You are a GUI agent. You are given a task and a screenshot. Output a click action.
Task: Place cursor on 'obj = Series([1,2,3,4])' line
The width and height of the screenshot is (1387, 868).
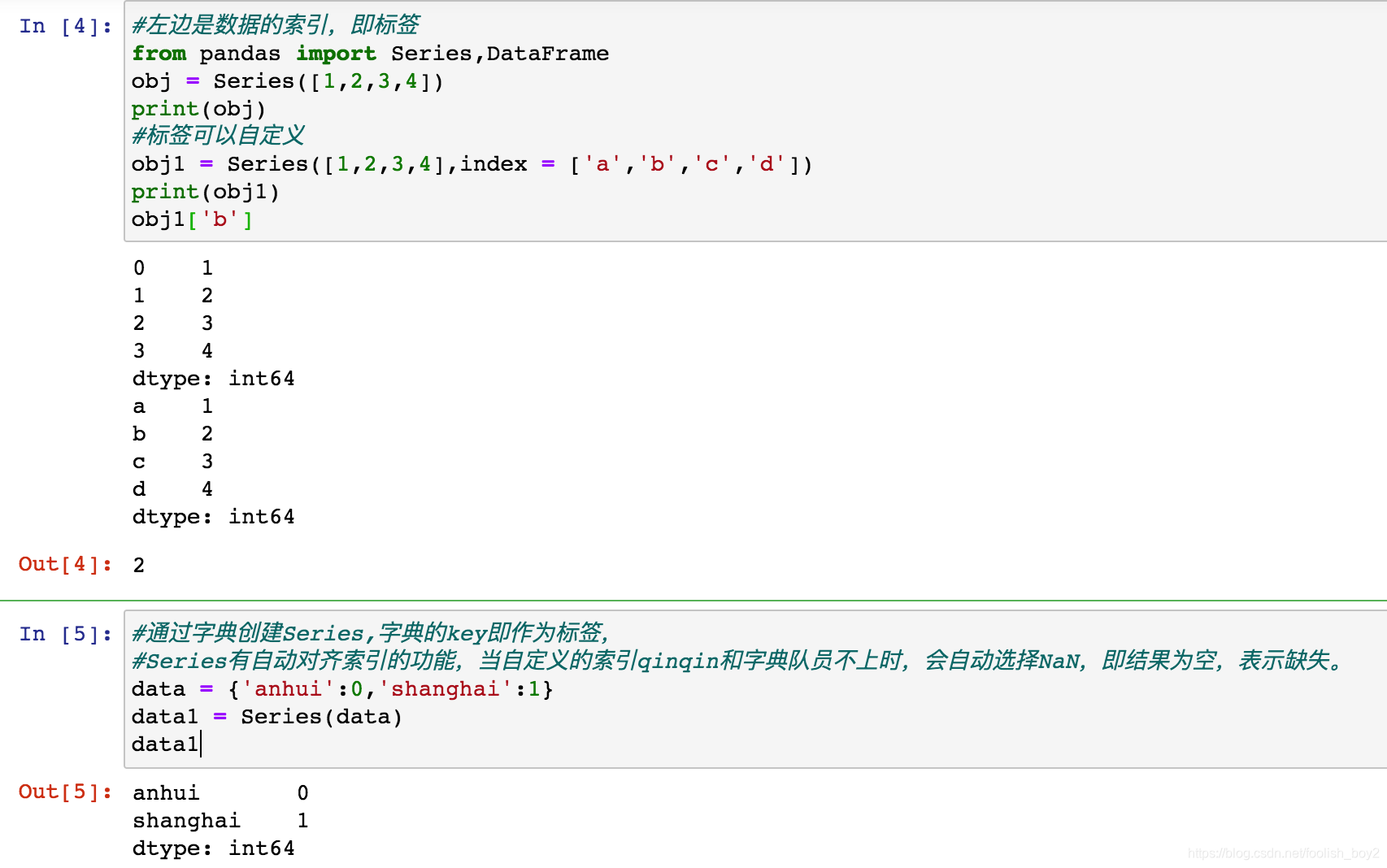click(x=288, y=81)
